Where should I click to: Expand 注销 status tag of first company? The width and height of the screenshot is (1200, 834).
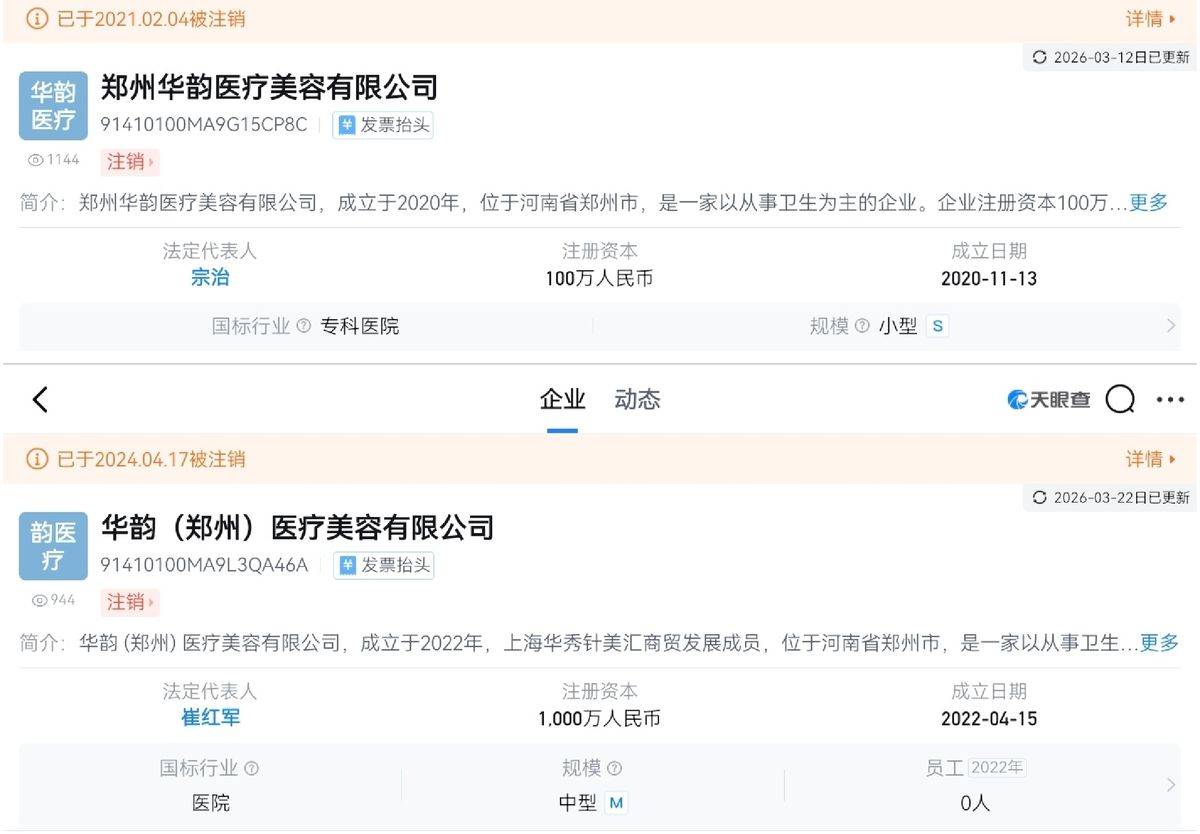click(x=130, y=162)
